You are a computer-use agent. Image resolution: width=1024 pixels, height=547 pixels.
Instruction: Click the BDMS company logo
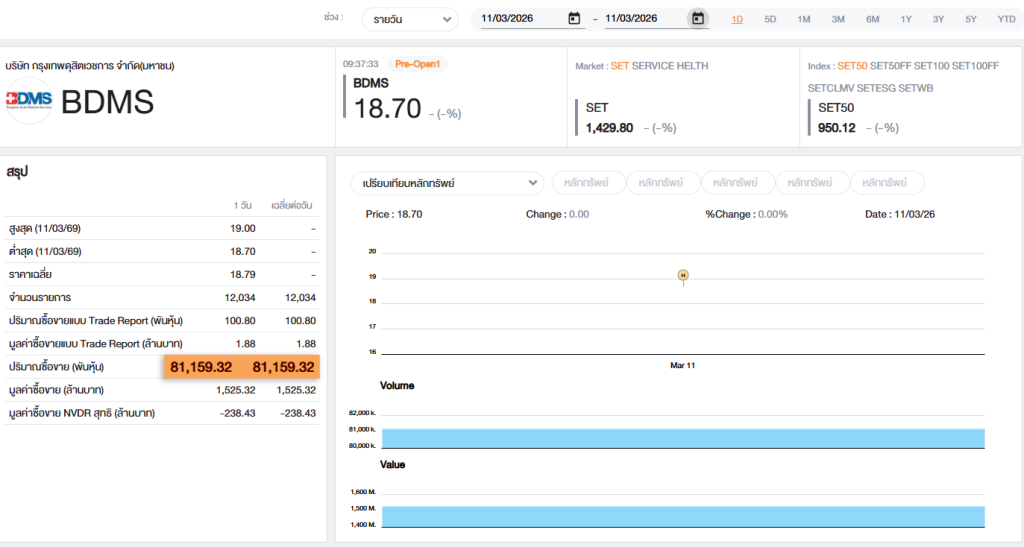coord(29,102)
